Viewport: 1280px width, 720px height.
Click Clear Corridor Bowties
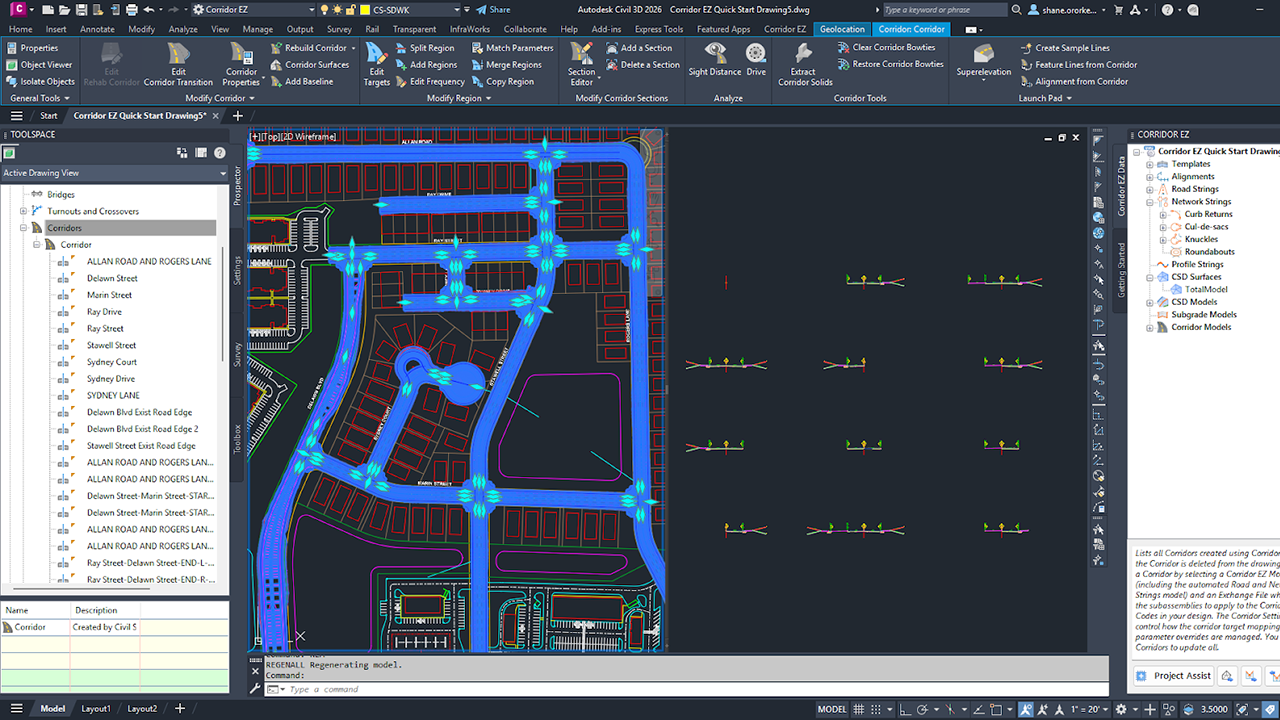(x=886, y=48)
